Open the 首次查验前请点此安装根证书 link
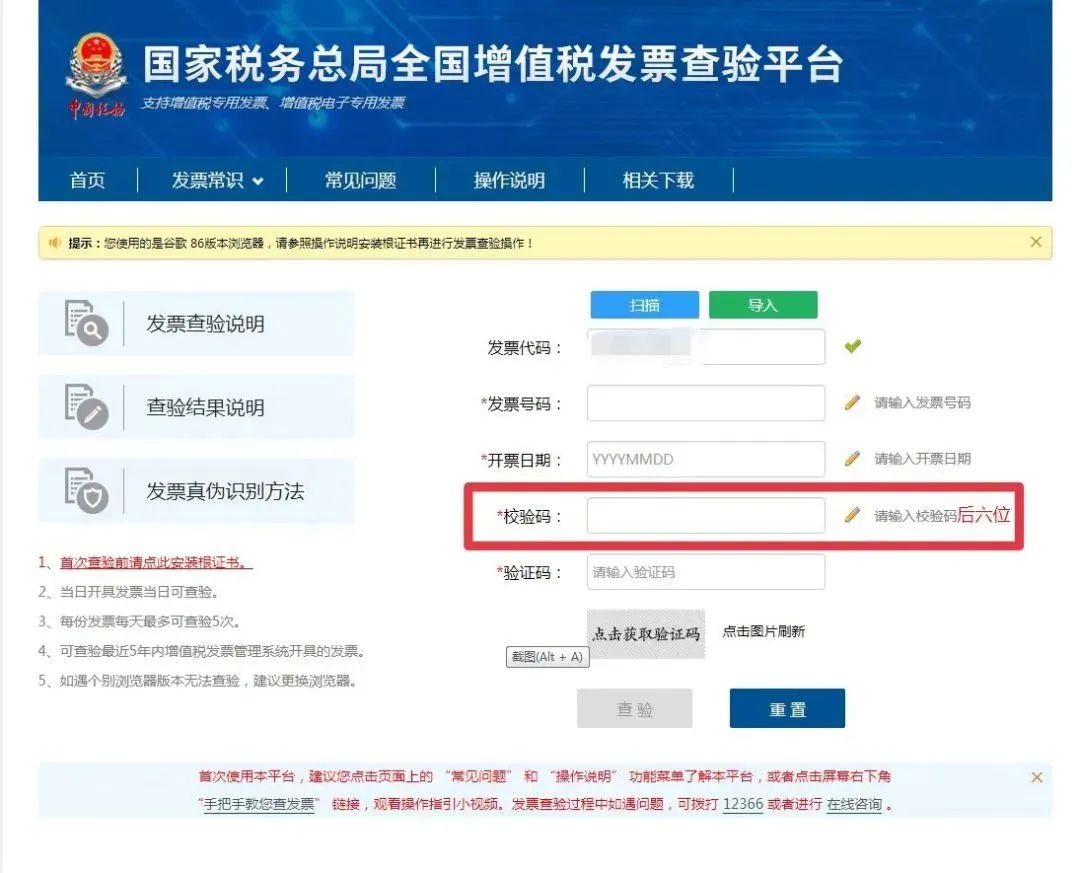Viewport: 1080px width, 873px height. pos(156,562)
